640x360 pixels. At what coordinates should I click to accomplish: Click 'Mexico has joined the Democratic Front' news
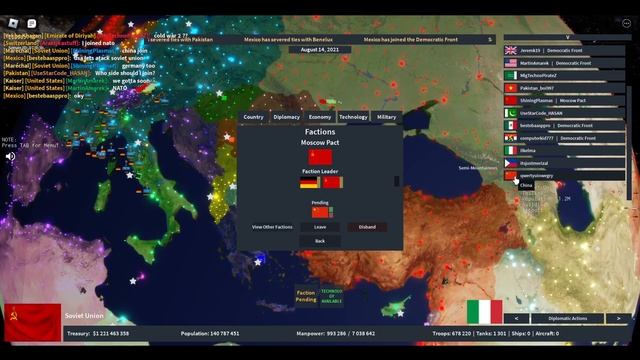(x=411, y=40)
